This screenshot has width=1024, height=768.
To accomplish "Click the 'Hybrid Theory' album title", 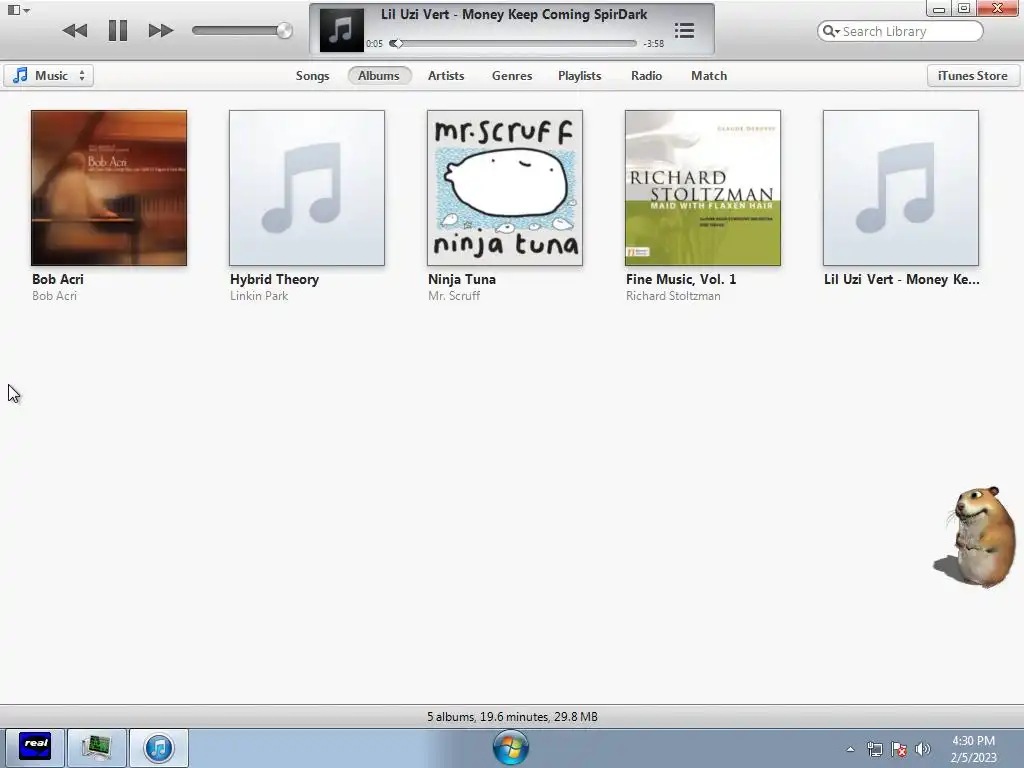I will point(274,280).
